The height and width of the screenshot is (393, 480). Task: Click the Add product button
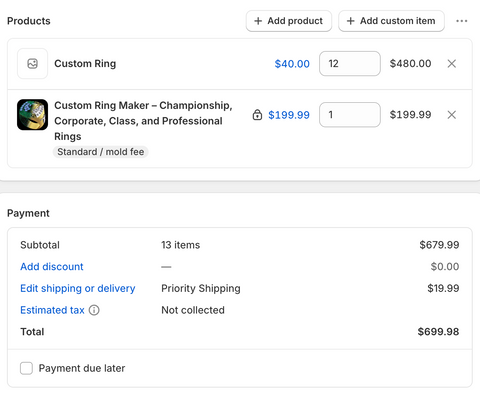click(289, 21)
